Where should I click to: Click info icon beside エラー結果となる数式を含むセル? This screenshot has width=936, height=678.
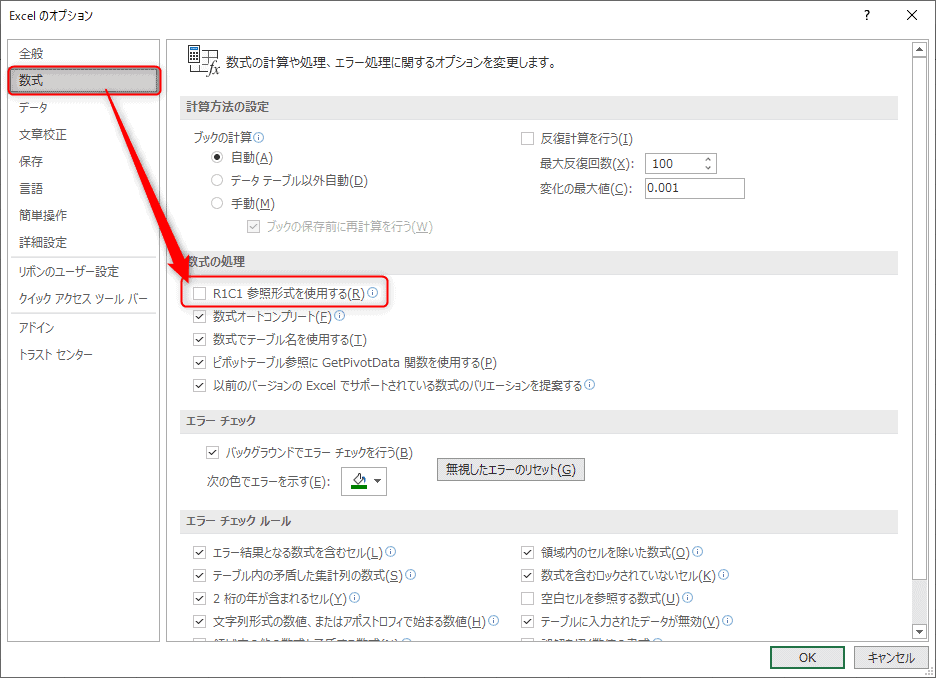click(390, 551)
